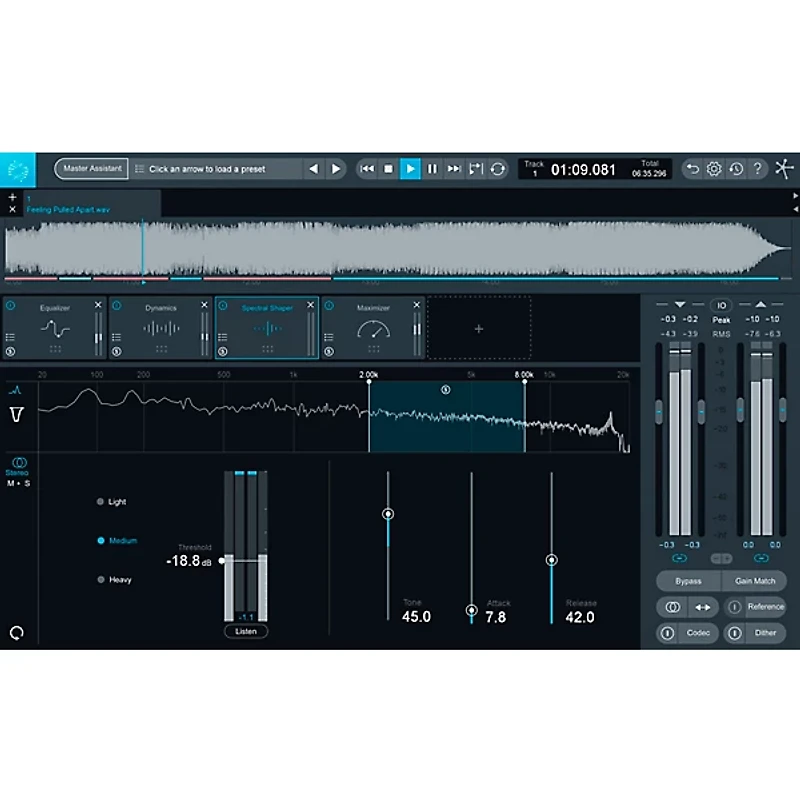Select the Medium shaping amount

tap(108, 540)
